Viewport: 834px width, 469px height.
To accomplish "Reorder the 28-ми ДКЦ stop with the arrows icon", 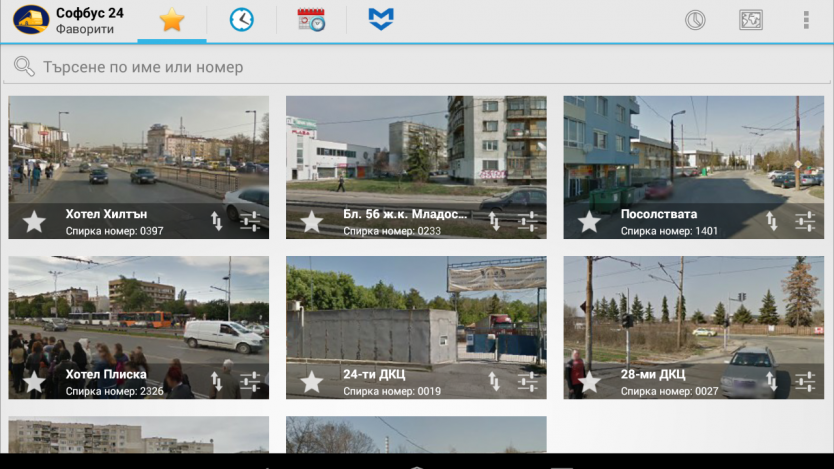I will 772,381.
